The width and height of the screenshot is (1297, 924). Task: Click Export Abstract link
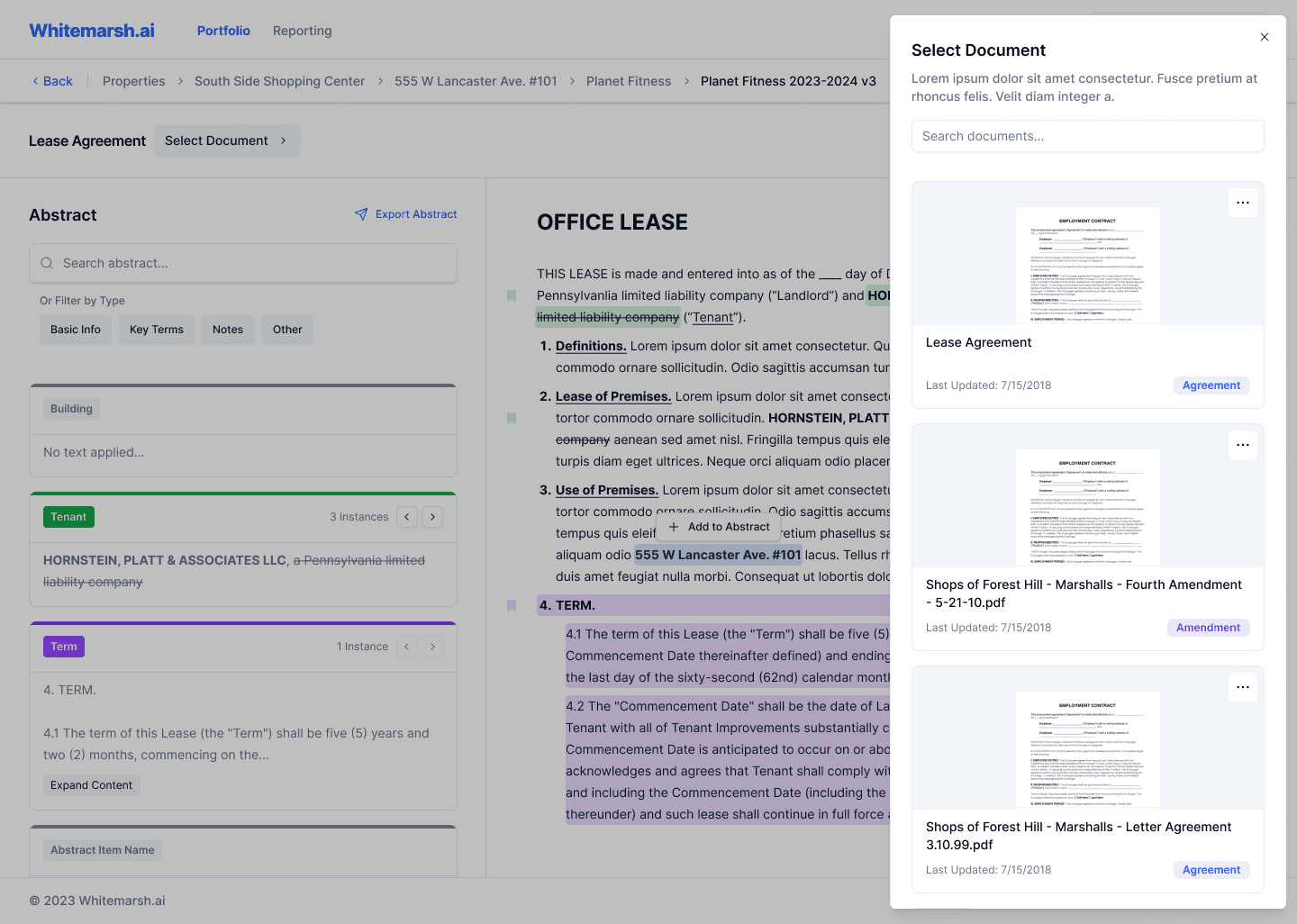[x=405, y=214]
